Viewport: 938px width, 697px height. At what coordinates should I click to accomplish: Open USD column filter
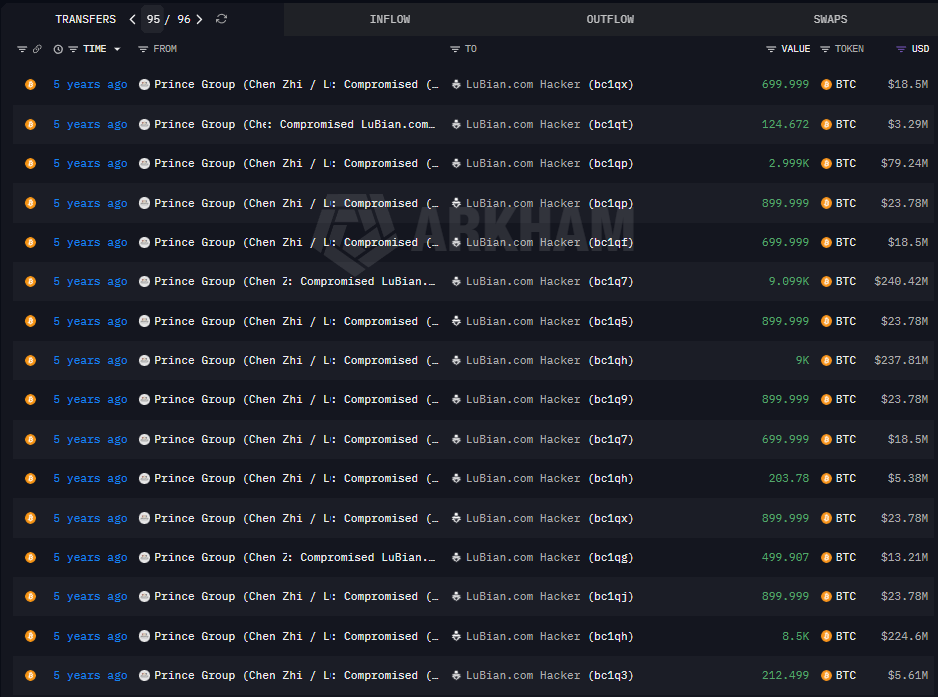(x=901, y=49)
